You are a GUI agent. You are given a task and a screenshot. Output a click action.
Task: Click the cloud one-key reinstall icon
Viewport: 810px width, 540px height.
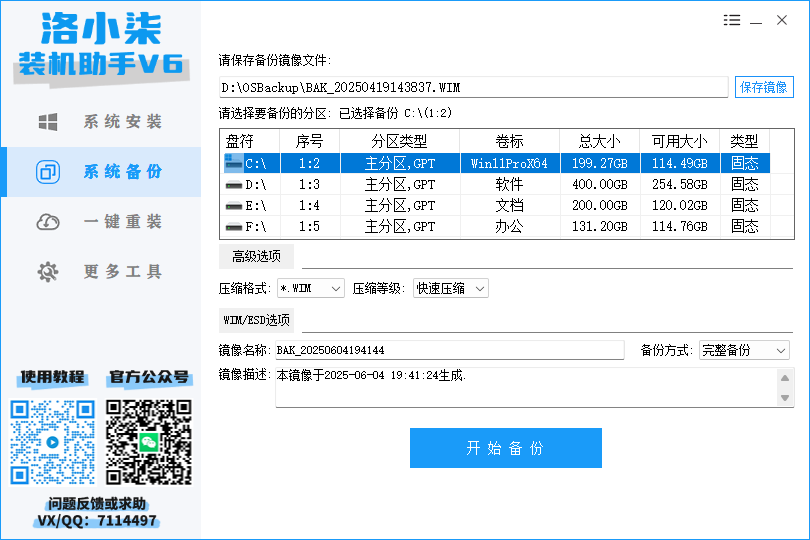(48, 222)
